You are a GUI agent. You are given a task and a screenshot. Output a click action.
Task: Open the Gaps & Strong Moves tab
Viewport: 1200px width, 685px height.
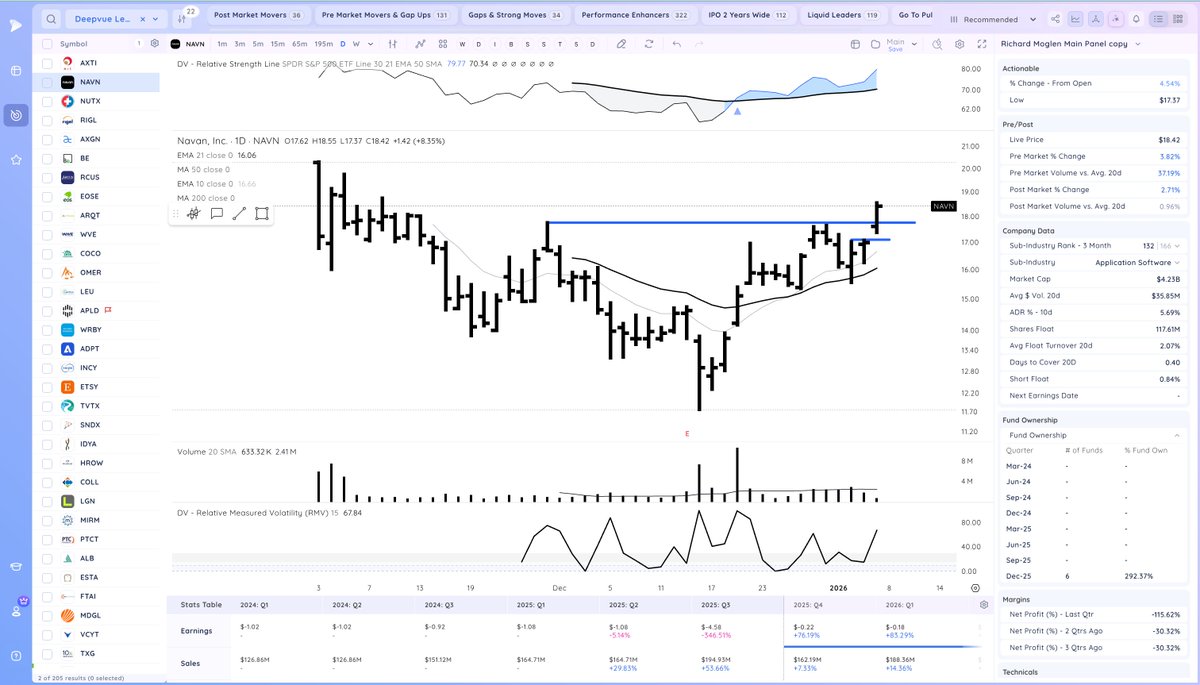coord(515,15)
